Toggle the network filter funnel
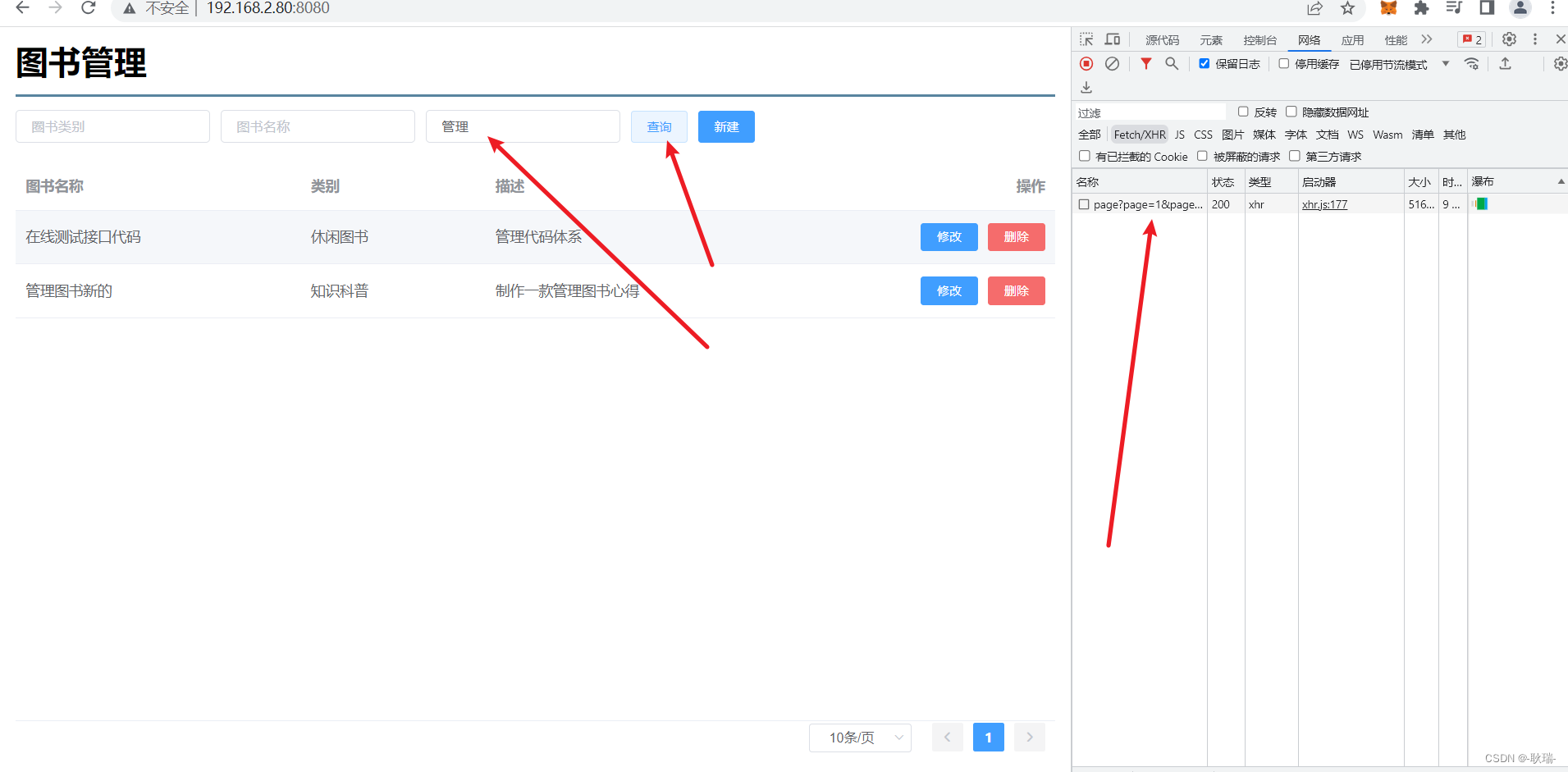This screenshot has height=772, width=1568. click(x=1146, y=64)
